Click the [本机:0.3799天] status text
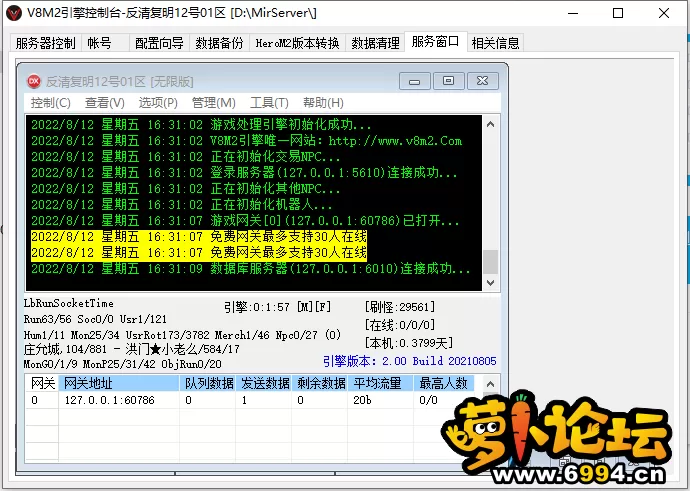Screen dimensions: 690x491 (x=409, y=343)
